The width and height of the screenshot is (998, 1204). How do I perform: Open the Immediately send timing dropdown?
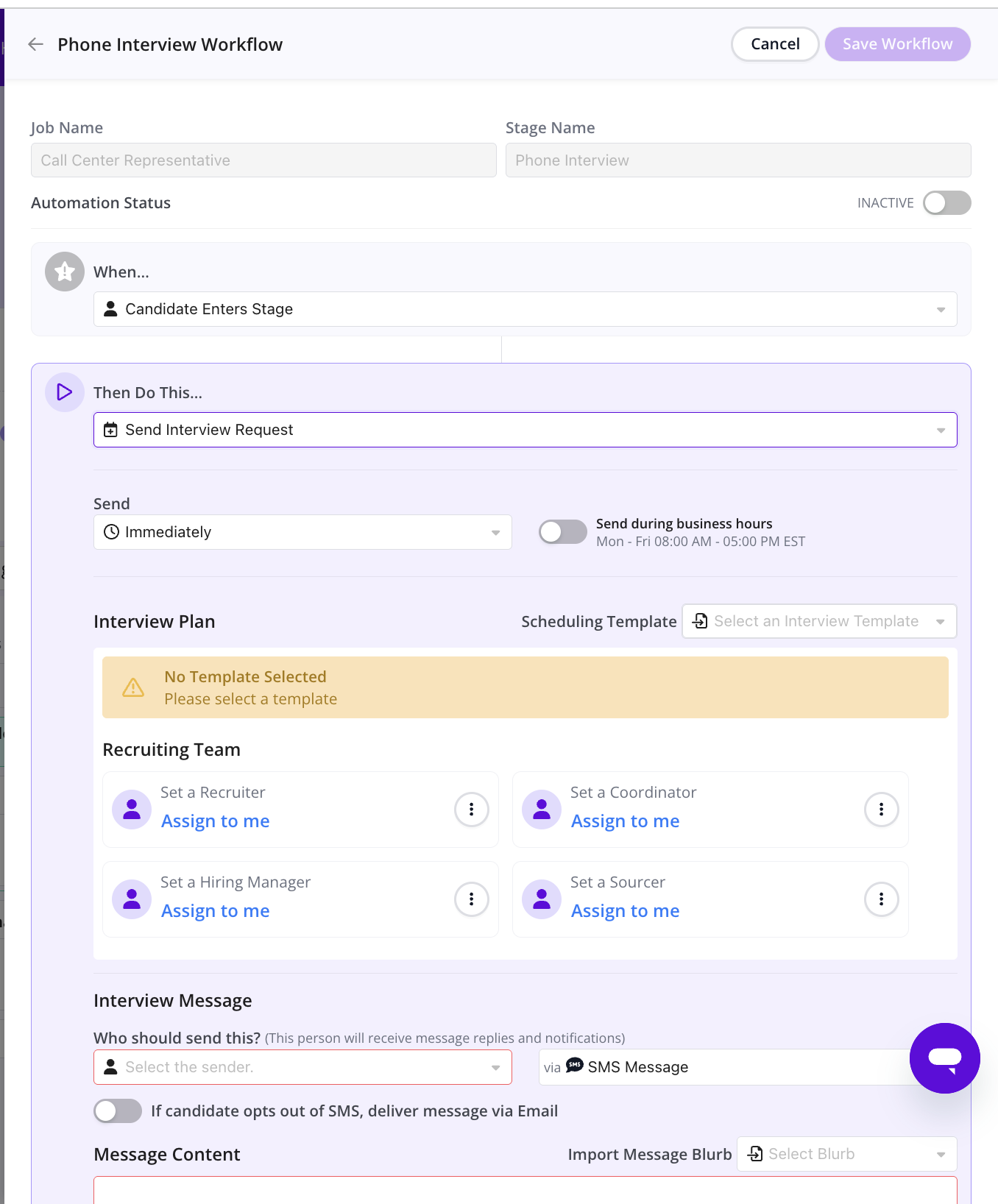pyautogui.click(x=302, y=532)
